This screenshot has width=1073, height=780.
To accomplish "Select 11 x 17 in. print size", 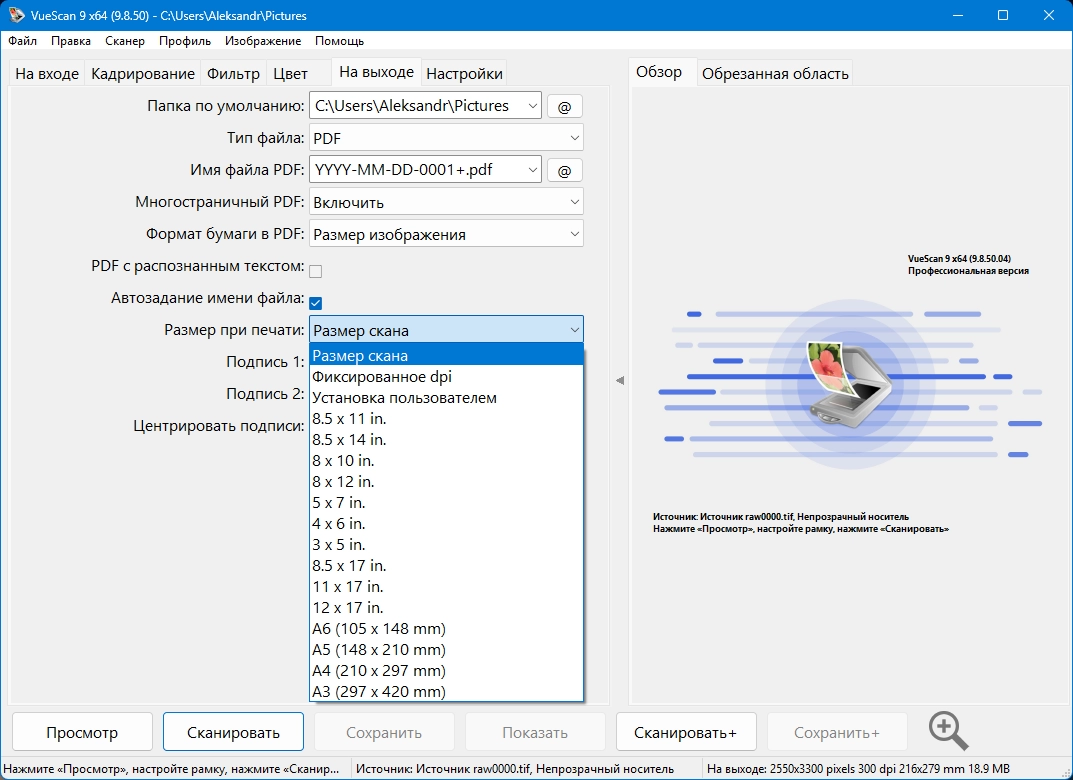I will 446,587.
